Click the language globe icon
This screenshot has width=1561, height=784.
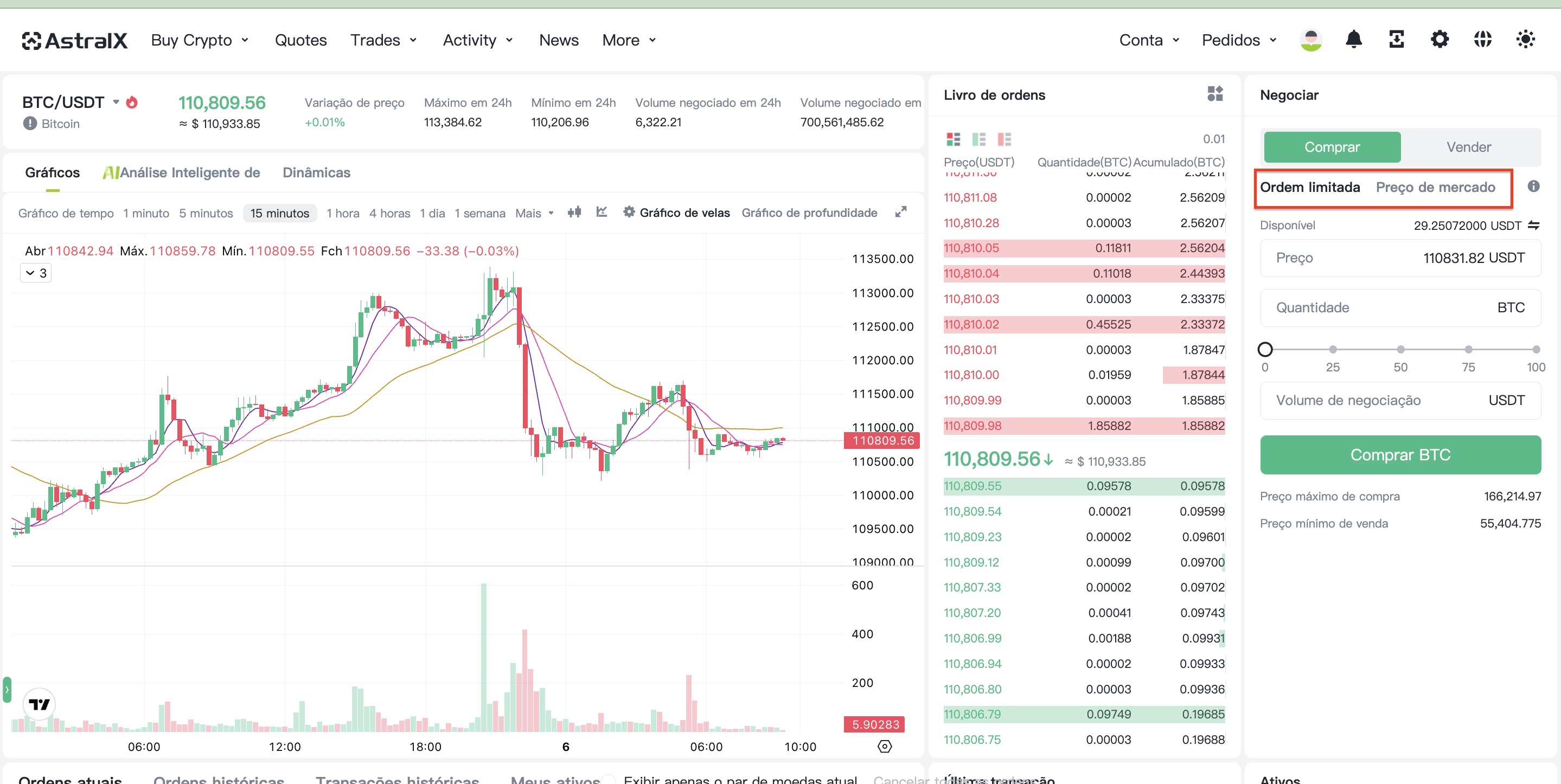tap(1482, 40)
